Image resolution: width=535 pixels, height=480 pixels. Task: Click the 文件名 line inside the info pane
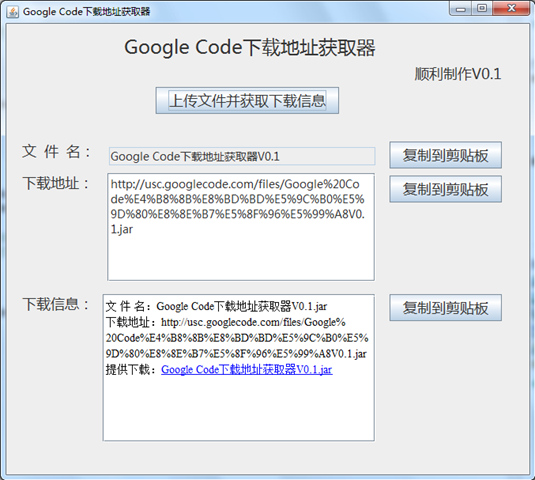pos(216,306)
